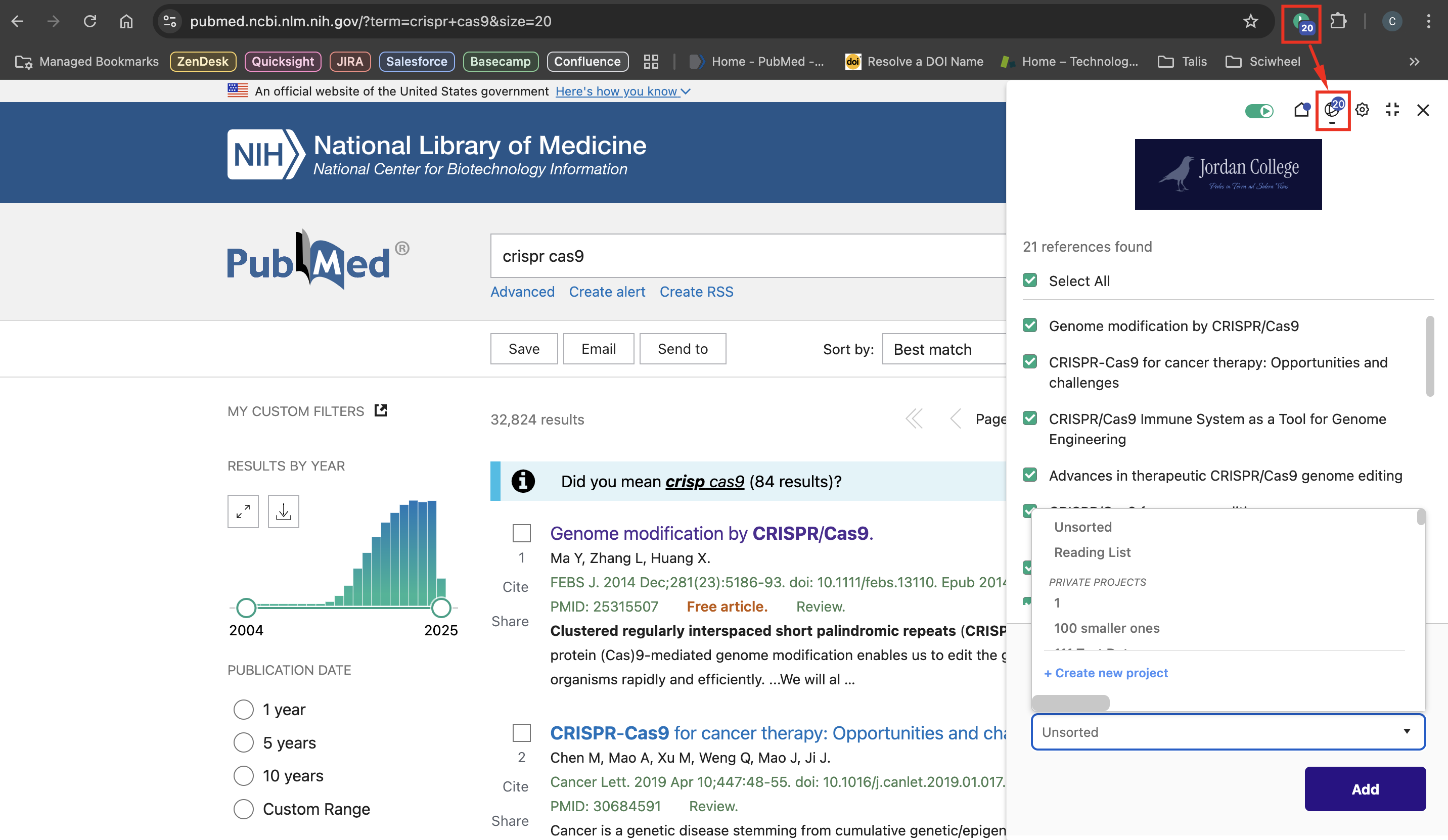Image resolution: width=1448 pixels, height=840 pixels.
Task: Bookmark this page with the star icon
Action: (1250, 21)
